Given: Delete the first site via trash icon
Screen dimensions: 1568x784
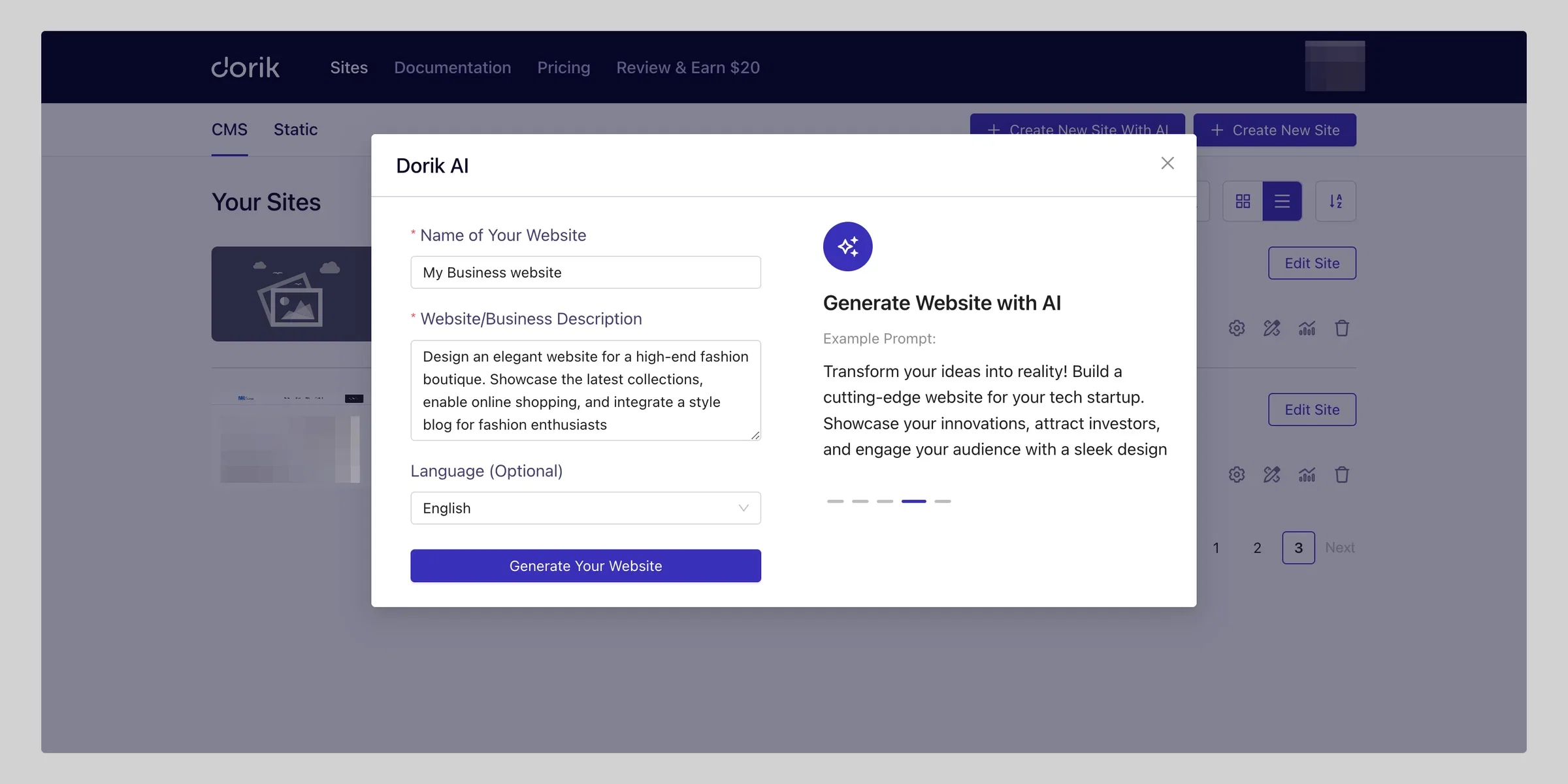Looking at the screenshot, I should pyautogui.click(x=1342, y=328).
